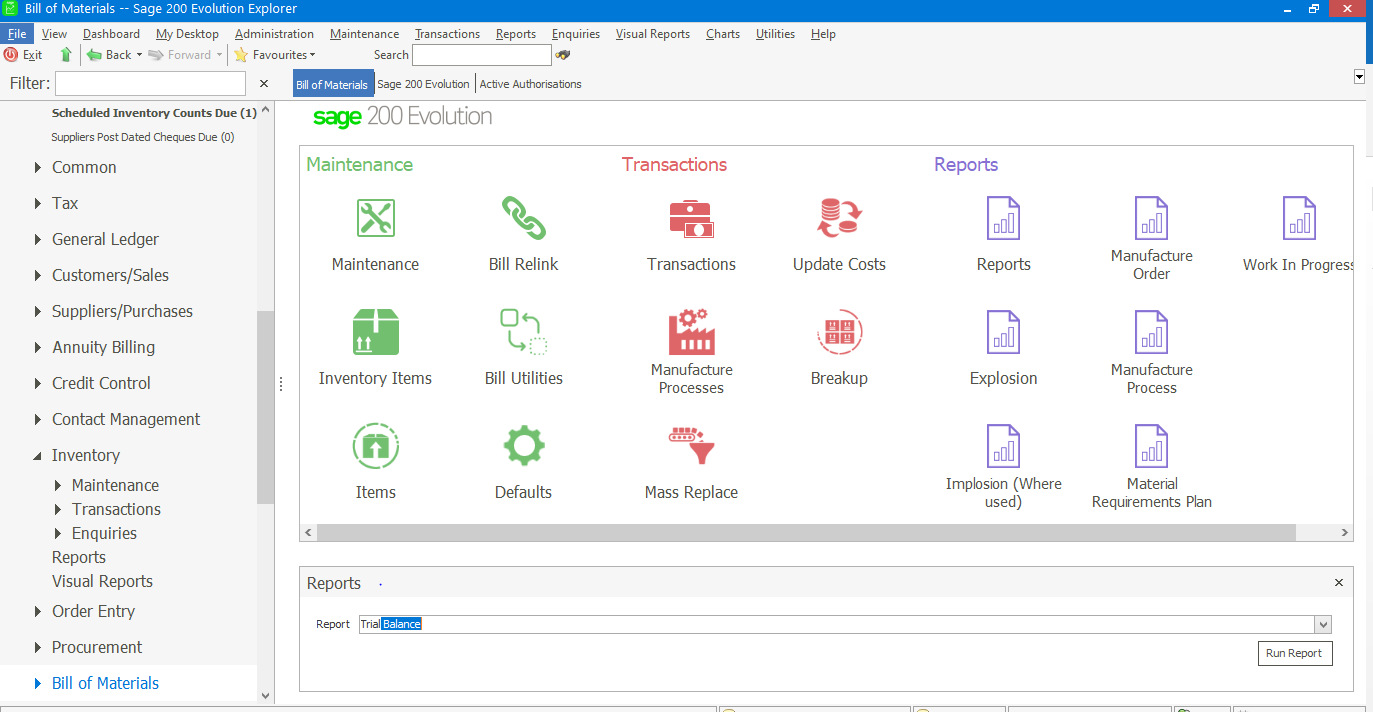The width and height of the screenshot is (1373, 712).
Task: Expand the General Ledger node
Action: 38,239
